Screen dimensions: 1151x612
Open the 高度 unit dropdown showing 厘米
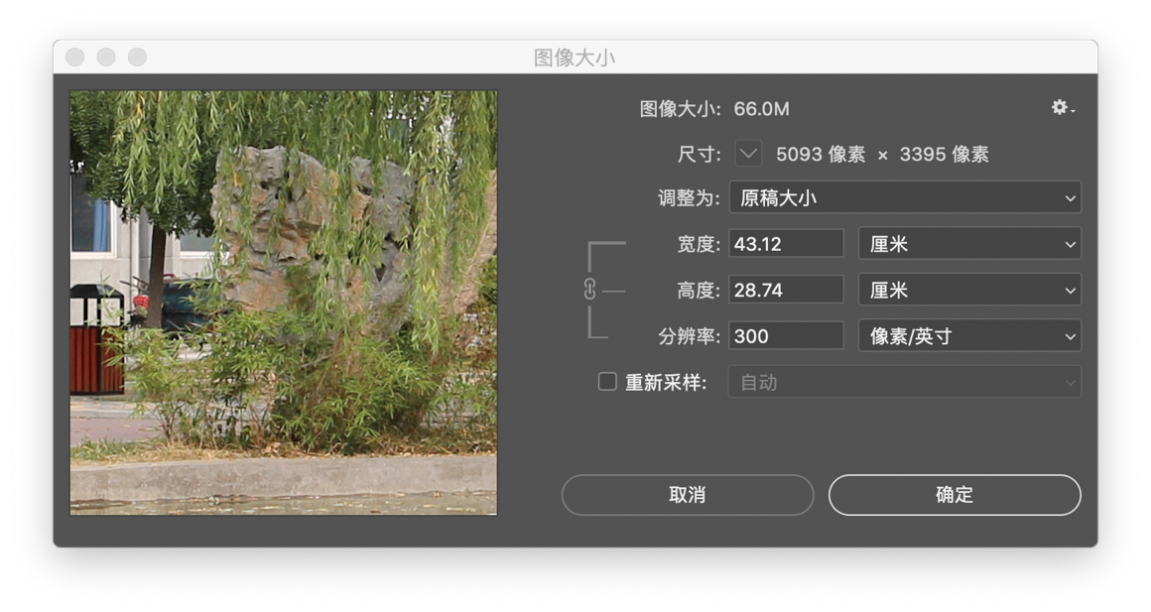(969, 290)
